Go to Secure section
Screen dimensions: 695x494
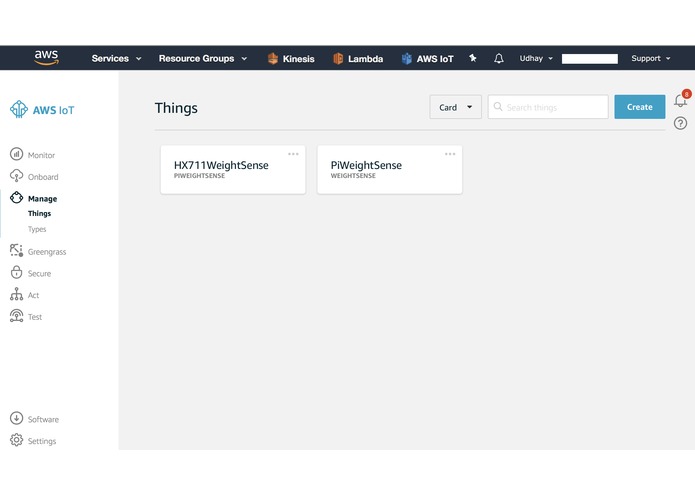coord(39,273)
